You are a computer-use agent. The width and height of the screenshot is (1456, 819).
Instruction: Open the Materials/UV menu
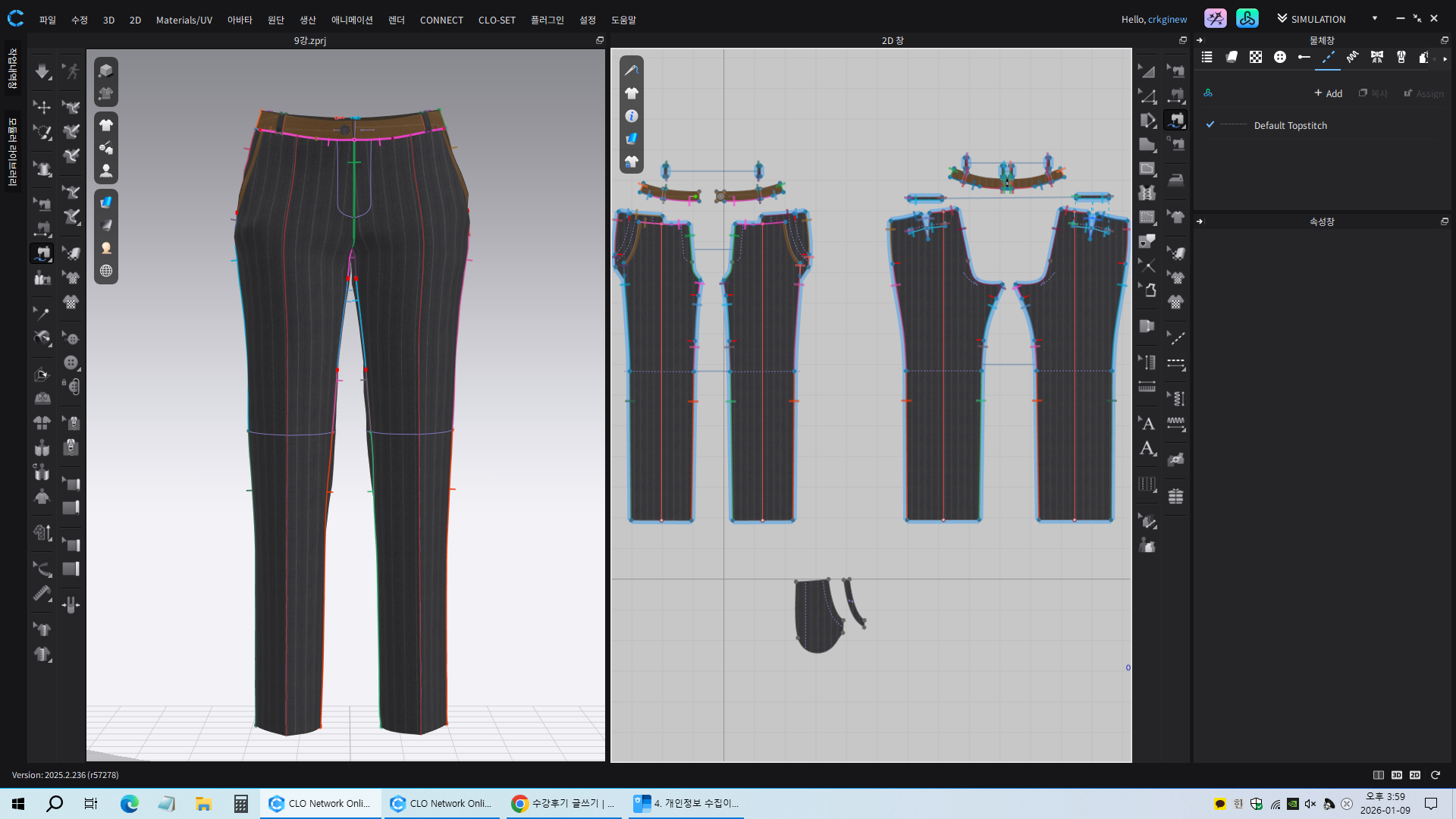(184, 20)
